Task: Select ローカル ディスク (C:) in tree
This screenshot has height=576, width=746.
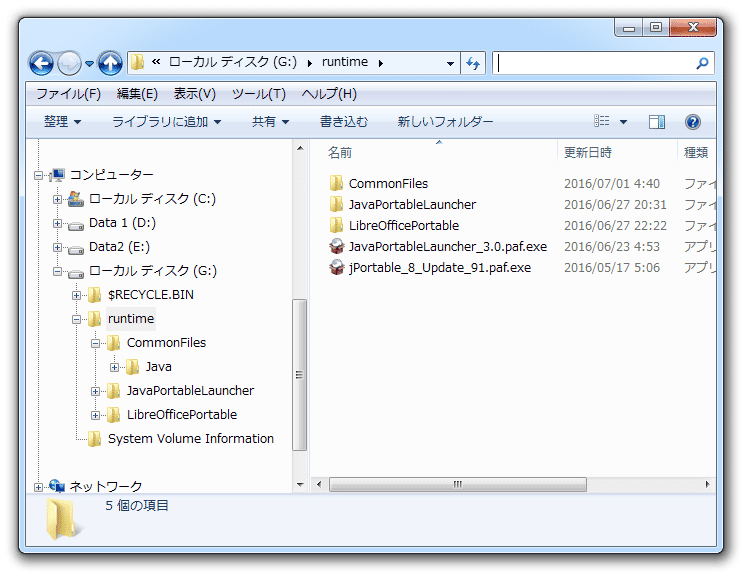Action: [152, 199]
